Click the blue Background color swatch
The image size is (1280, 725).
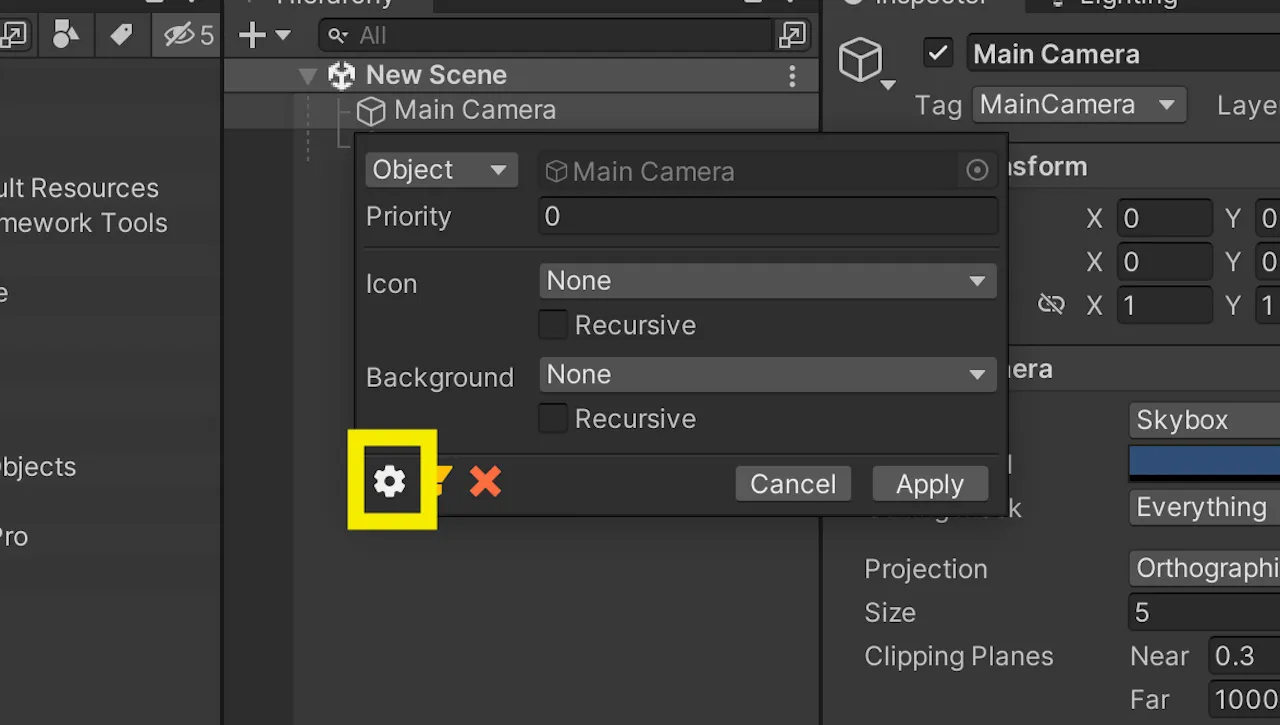point(1204,462)
